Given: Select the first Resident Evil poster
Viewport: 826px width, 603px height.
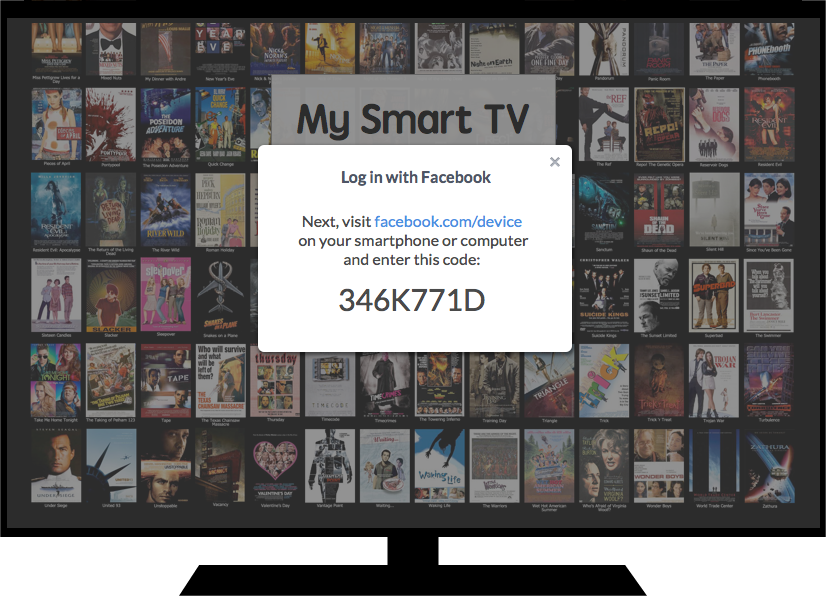Looking at the screenshot, I should coord(769,124).
